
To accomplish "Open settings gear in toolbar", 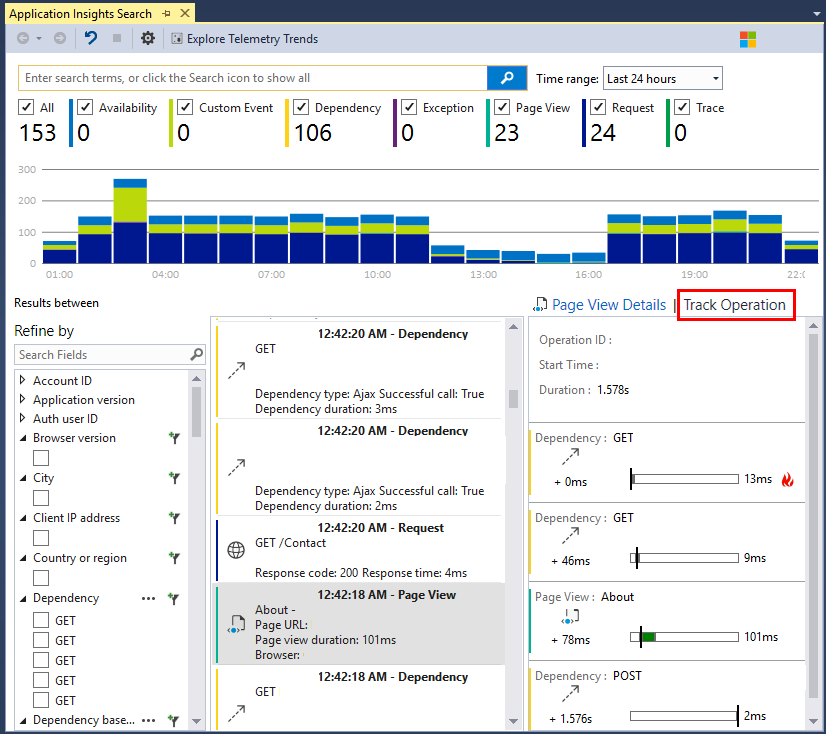I will (148, 39).
